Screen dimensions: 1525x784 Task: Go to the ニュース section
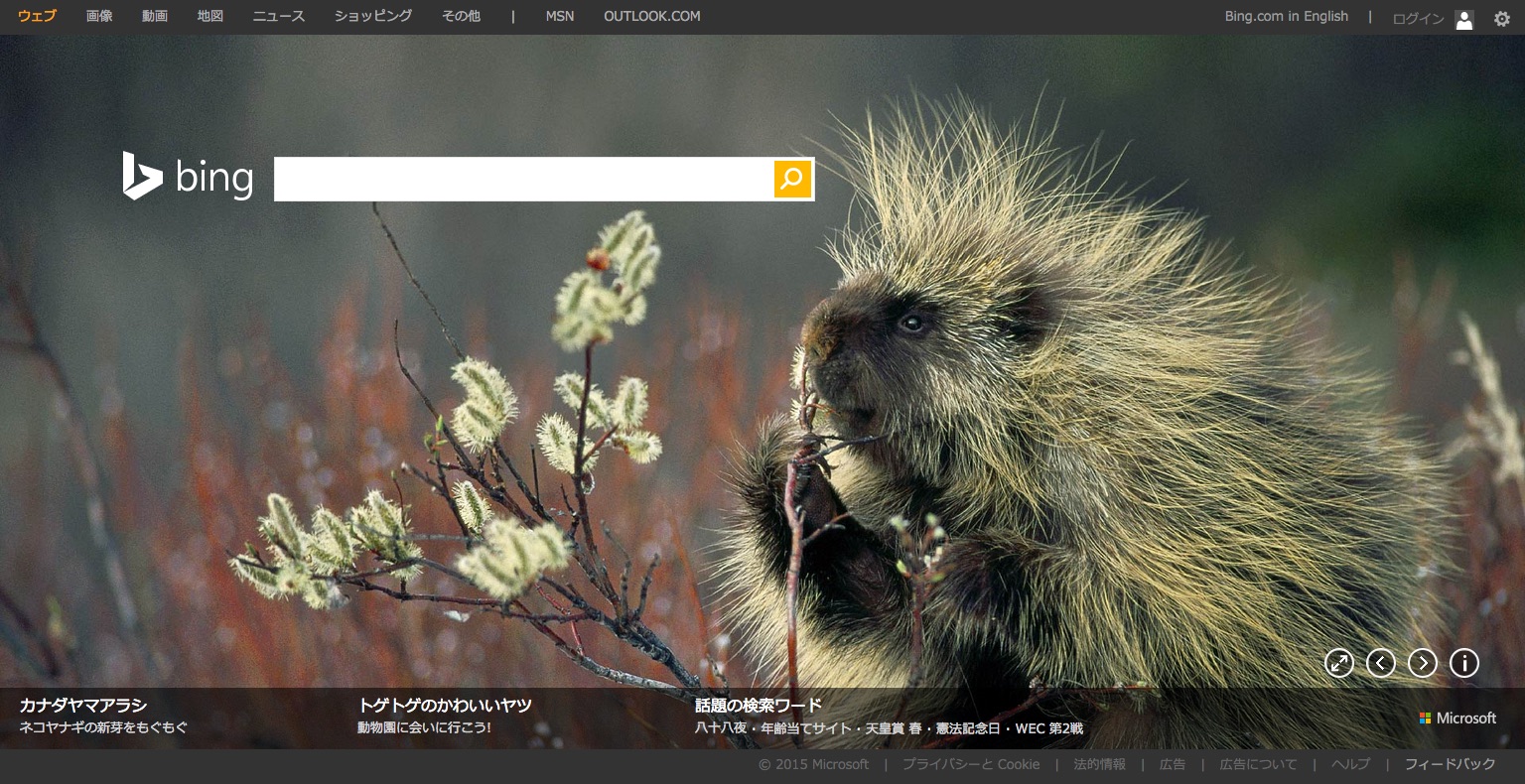[x=278, y=16]
